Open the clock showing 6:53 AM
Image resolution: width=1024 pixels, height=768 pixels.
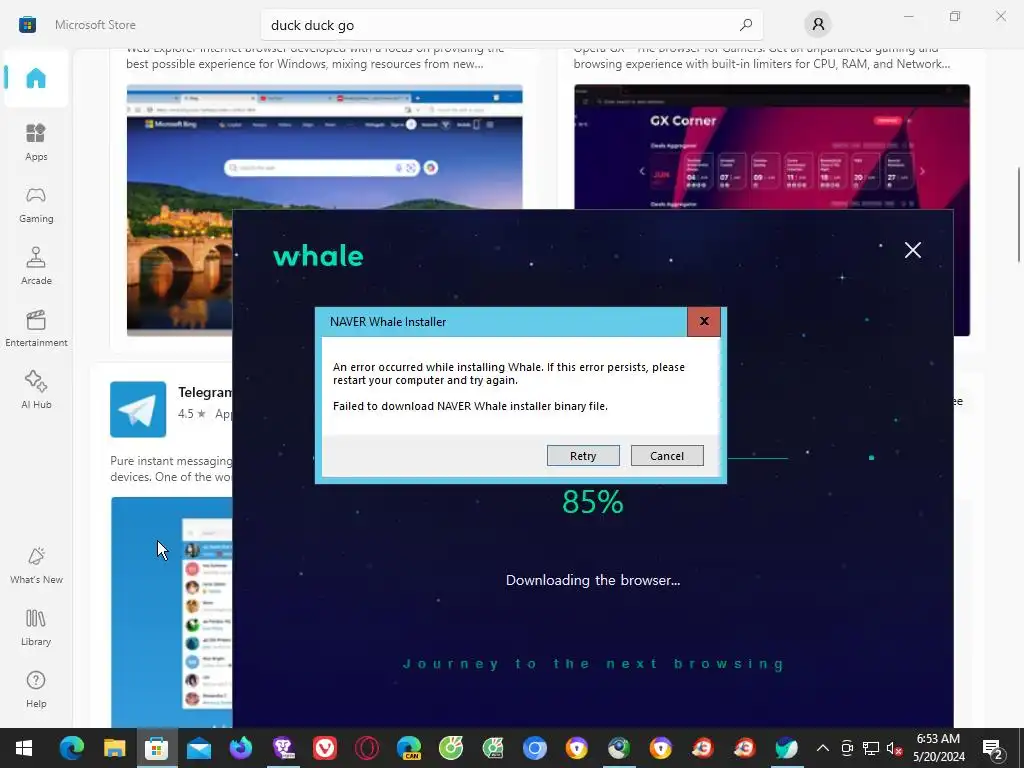tap(938, 748)
